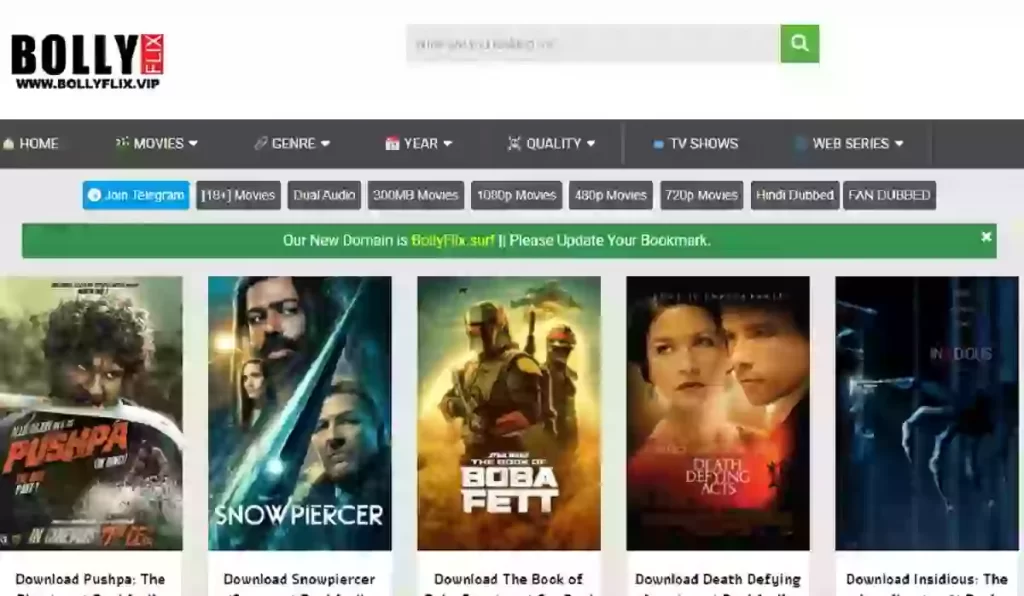Click the calendar icon beside YEAR

point(391,143)
